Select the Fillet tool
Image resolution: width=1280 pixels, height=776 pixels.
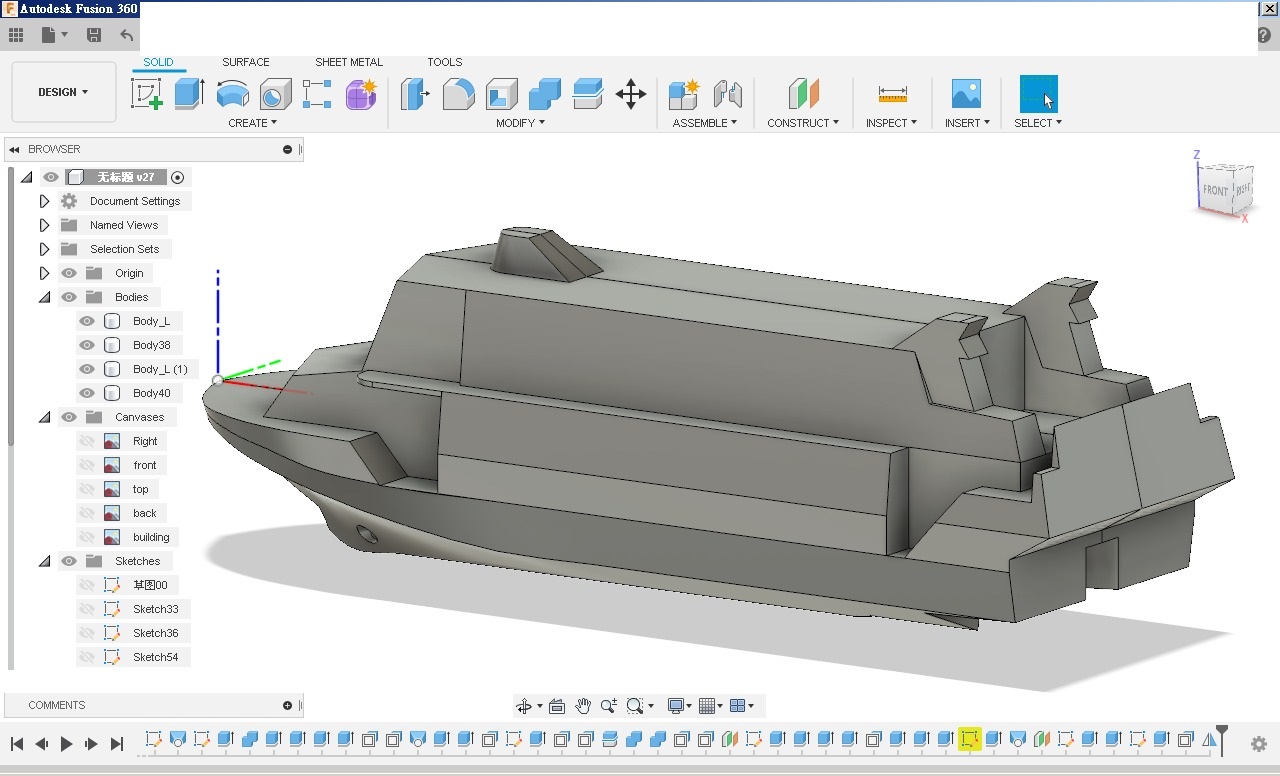pos(458,94)
